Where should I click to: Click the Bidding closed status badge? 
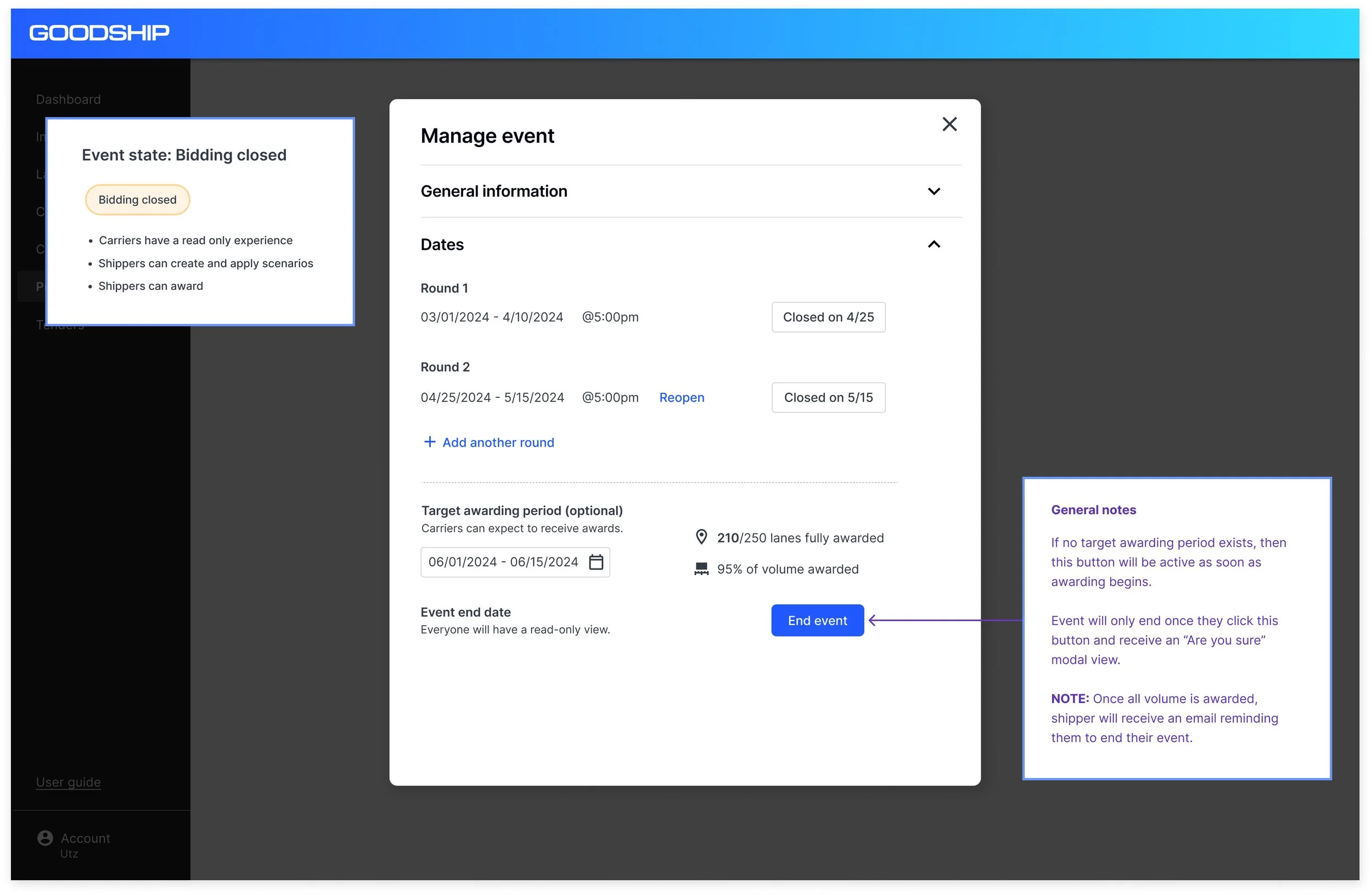pyautogui.click(x=137, y=200)
